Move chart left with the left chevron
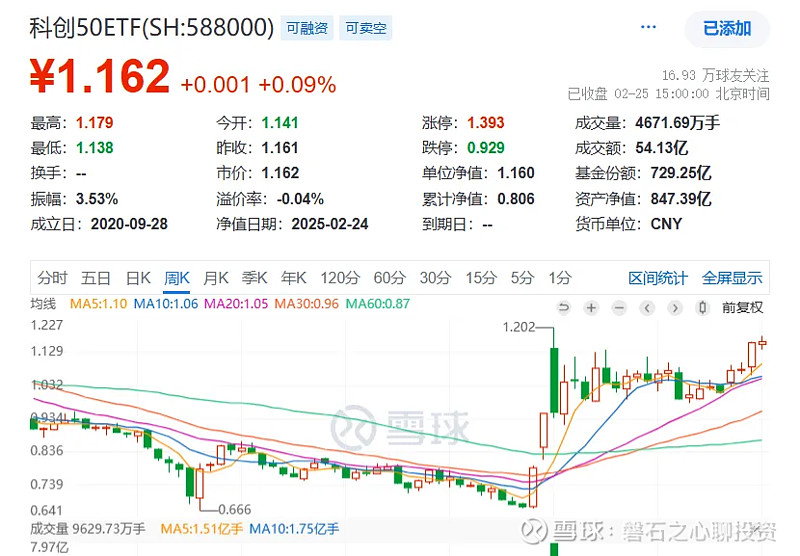Image resolution: width=800 pixels, height=556 pixels. click(647, 308)
